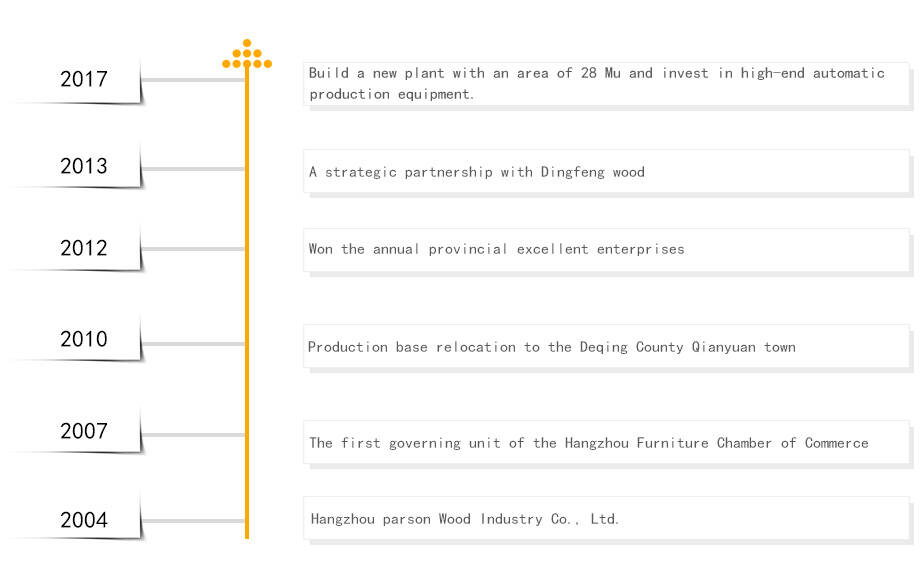Click the orange vertical timeline bar

[247, 300]
